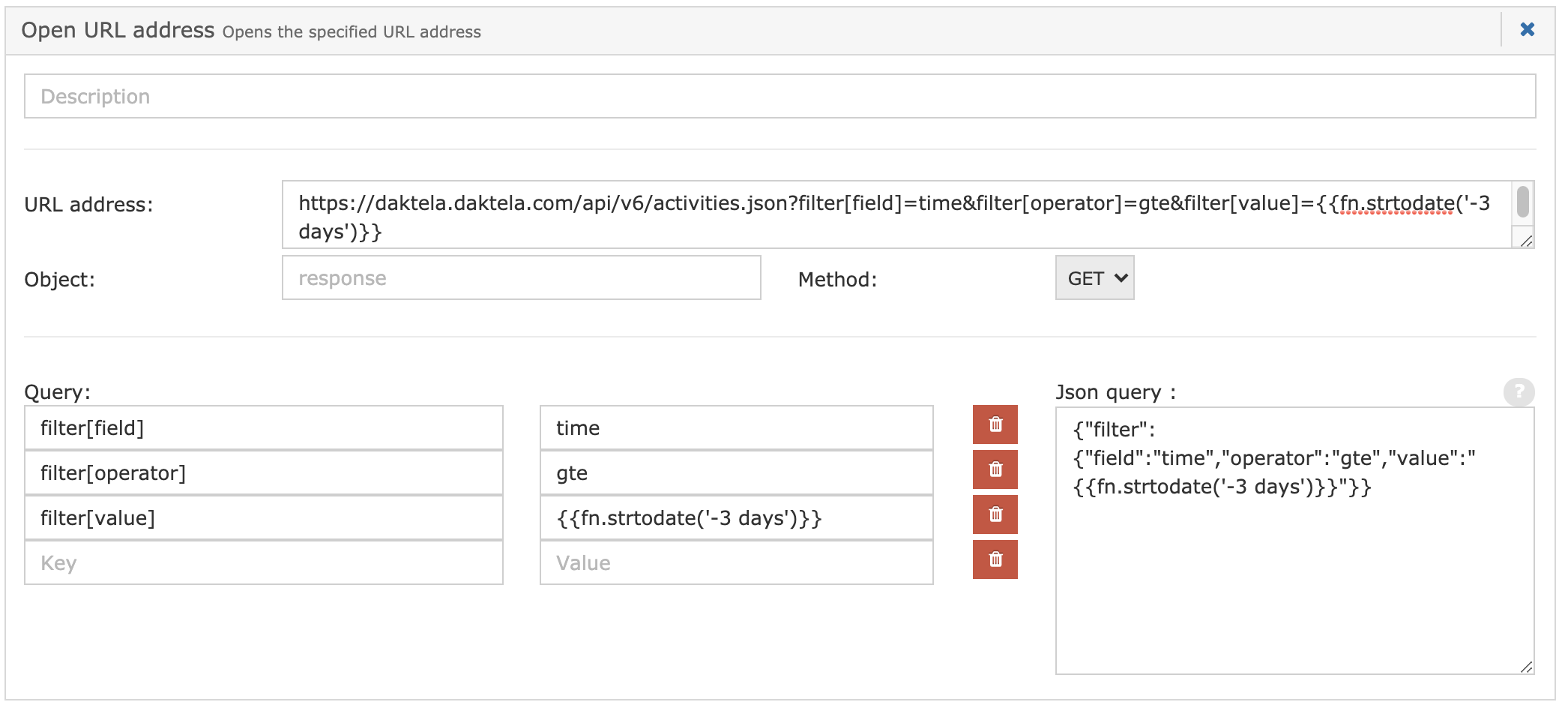Click the 'time' value field
1568x711 pixels.
736,428
